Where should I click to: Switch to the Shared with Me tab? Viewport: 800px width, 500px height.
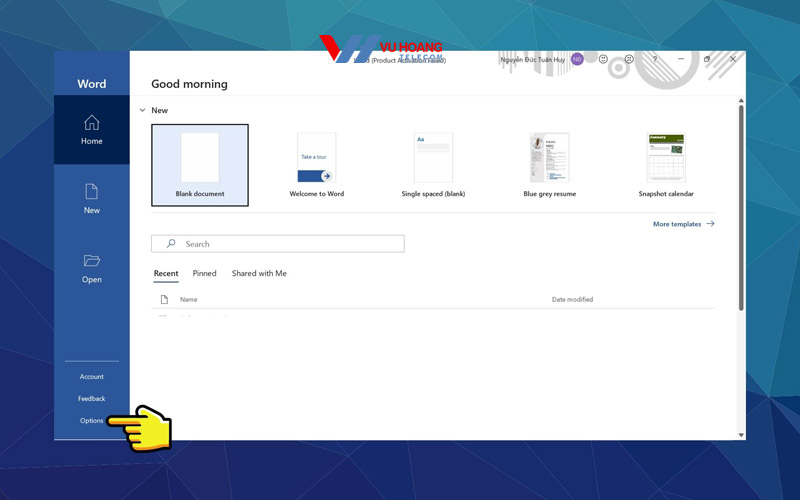click(259, 273)
